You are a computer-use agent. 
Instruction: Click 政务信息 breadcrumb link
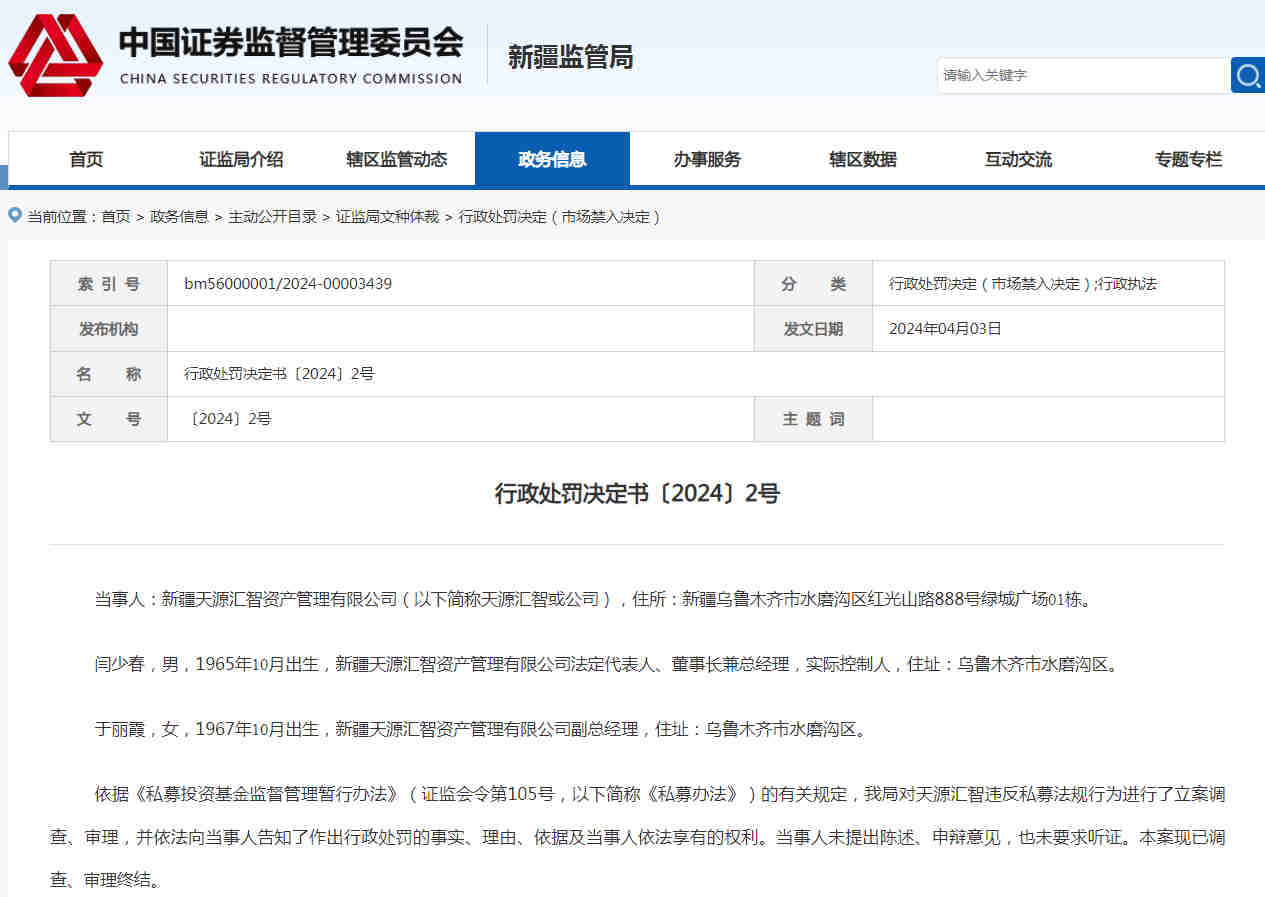179,217
